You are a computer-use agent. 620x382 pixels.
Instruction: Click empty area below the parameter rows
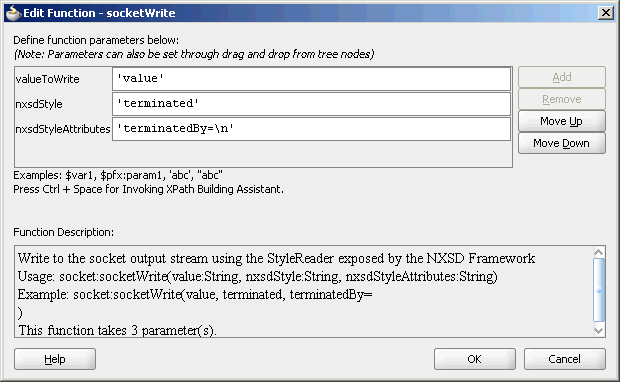click(263, 154)
